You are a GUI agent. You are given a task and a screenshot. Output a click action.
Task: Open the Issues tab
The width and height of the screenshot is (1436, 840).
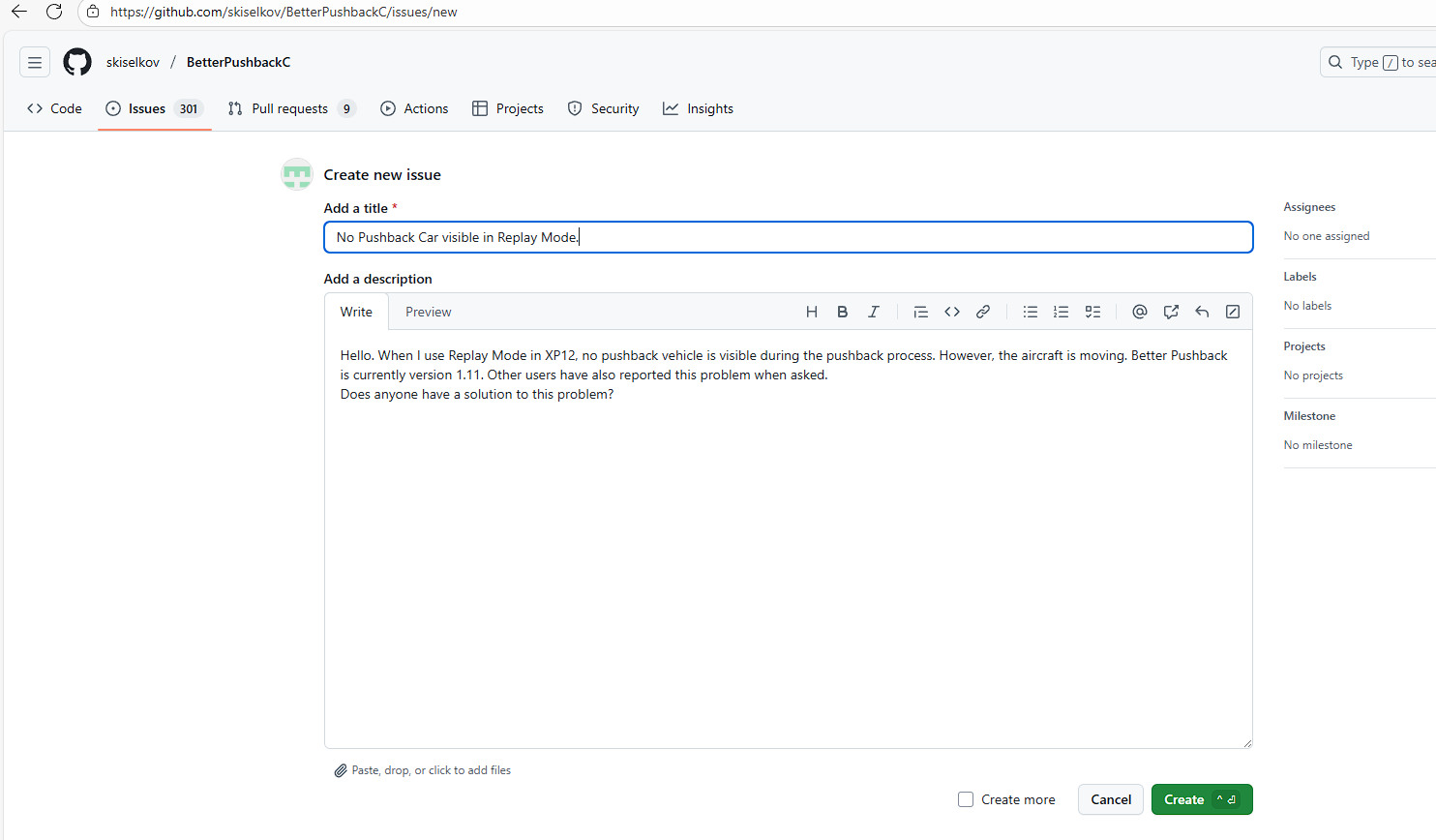coord(155,108)
